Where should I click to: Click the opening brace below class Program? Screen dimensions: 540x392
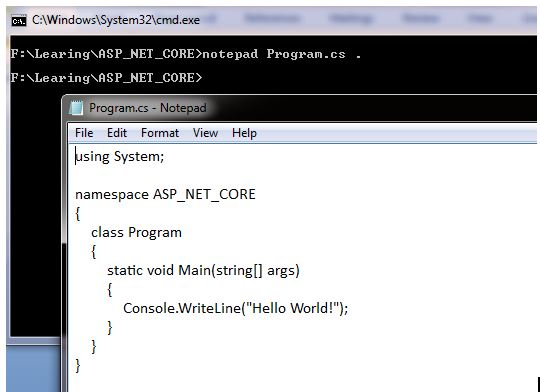tap(94, 252)
